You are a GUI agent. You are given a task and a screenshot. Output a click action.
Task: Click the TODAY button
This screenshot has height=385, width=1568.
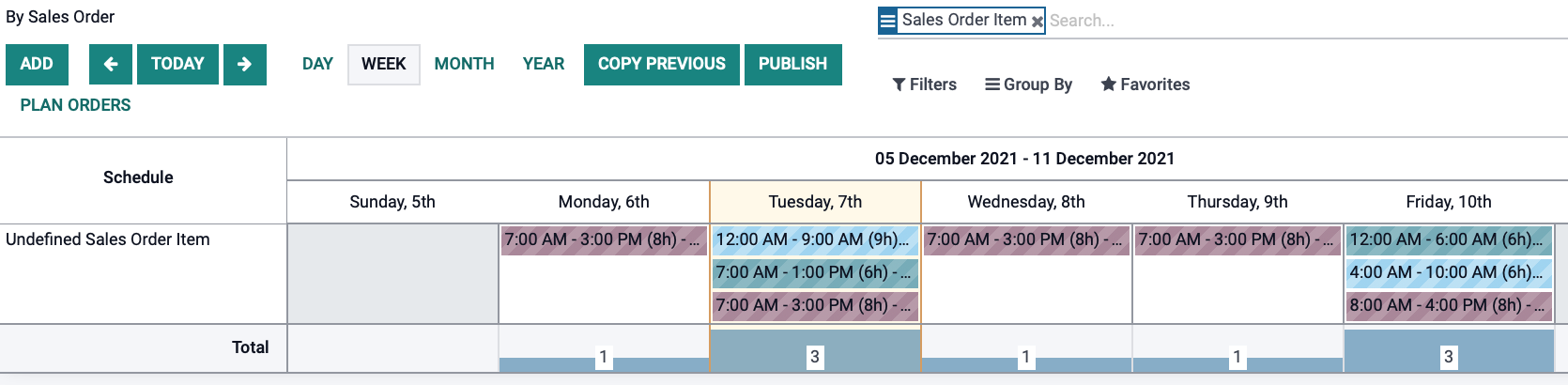pos(177,65)
